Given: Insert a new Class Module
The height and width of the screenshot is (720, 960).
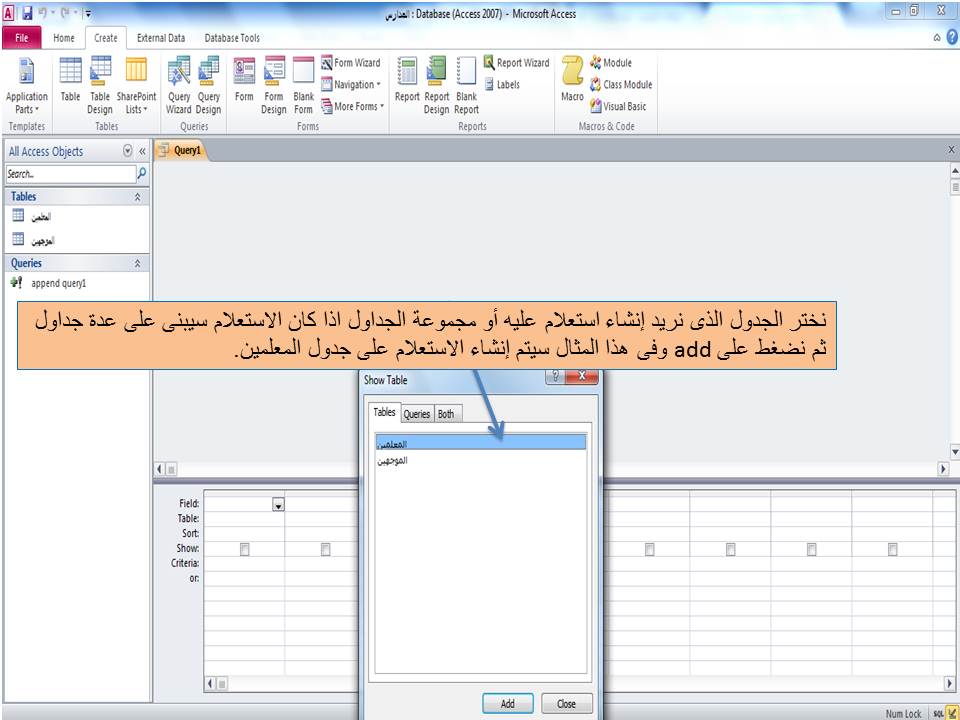Looking at the screenshot, I should (621, 84).
